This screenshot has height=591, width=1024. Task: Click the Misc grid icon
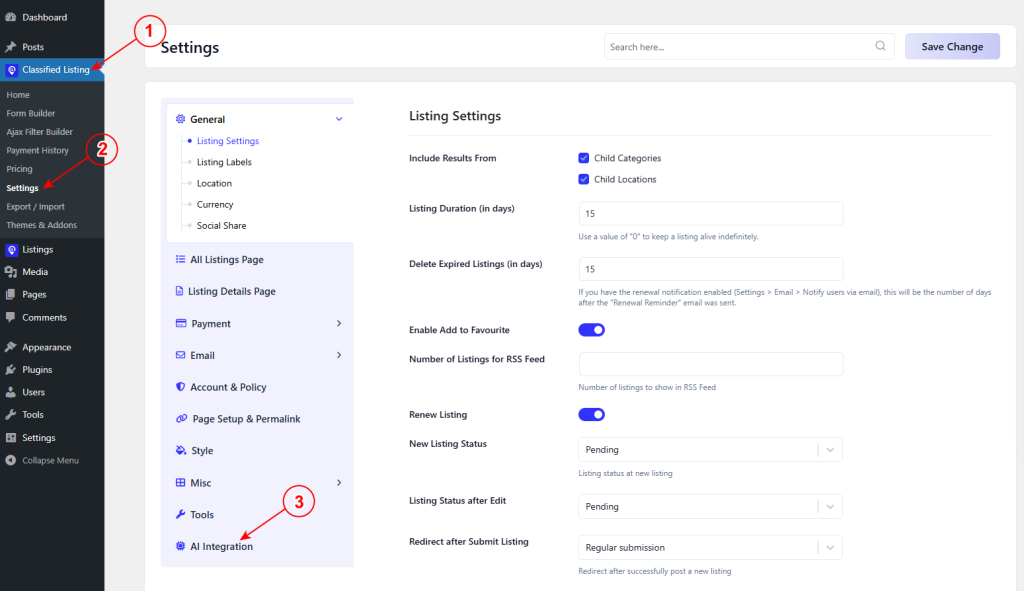click(x=180, y=483)
